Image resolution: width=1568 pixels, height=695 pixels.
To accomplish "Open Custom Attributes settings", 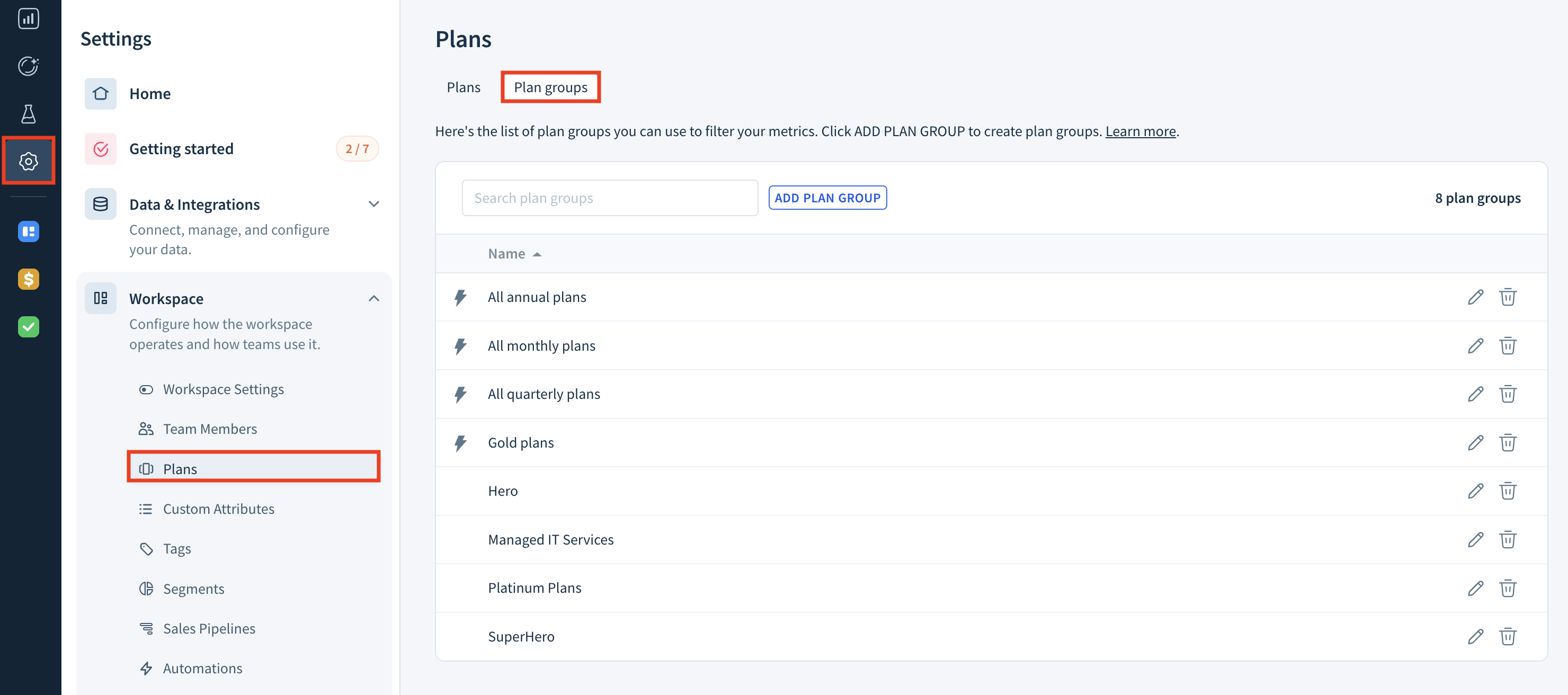I will [x=218, y=509].
